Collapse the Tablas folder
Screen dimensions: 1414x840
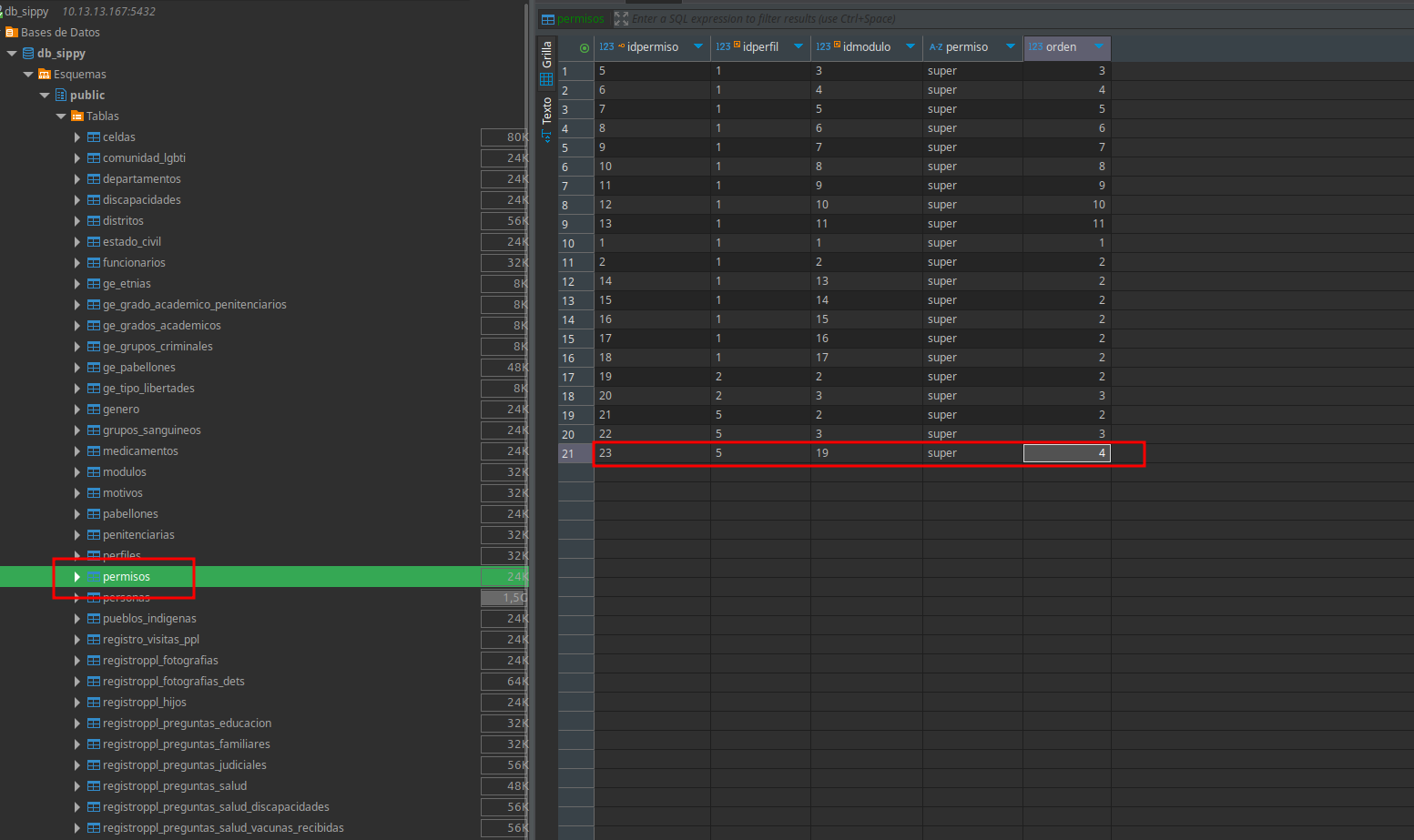click(x=61, y=116)
